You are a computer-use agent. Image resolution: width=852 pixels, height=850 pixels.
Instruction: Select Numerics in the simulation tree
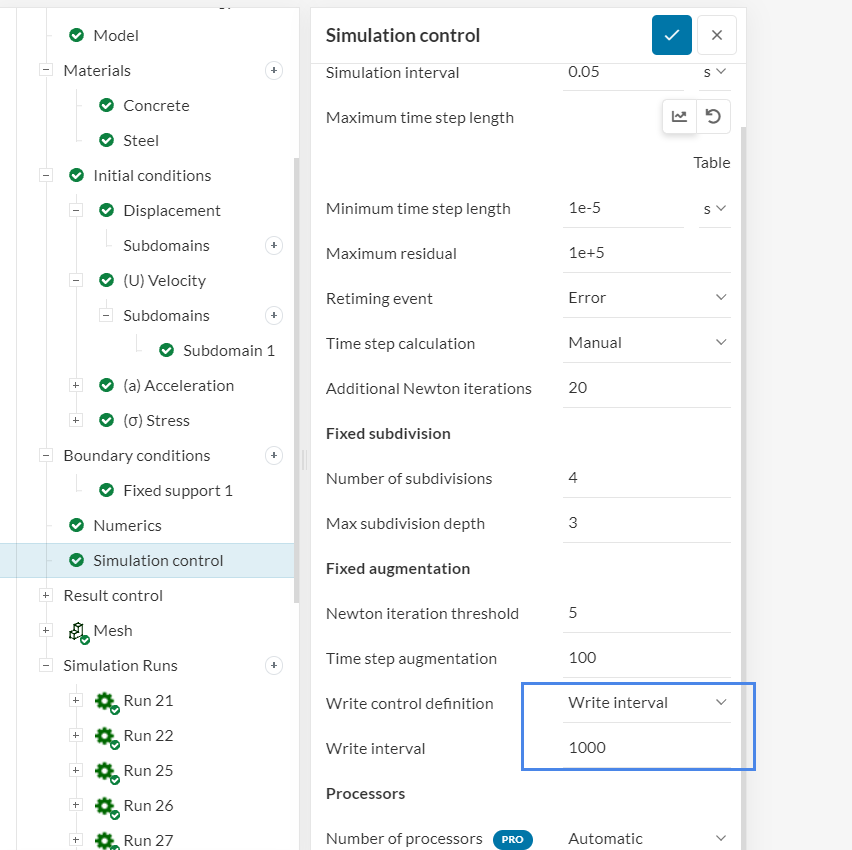click(127, 525)
